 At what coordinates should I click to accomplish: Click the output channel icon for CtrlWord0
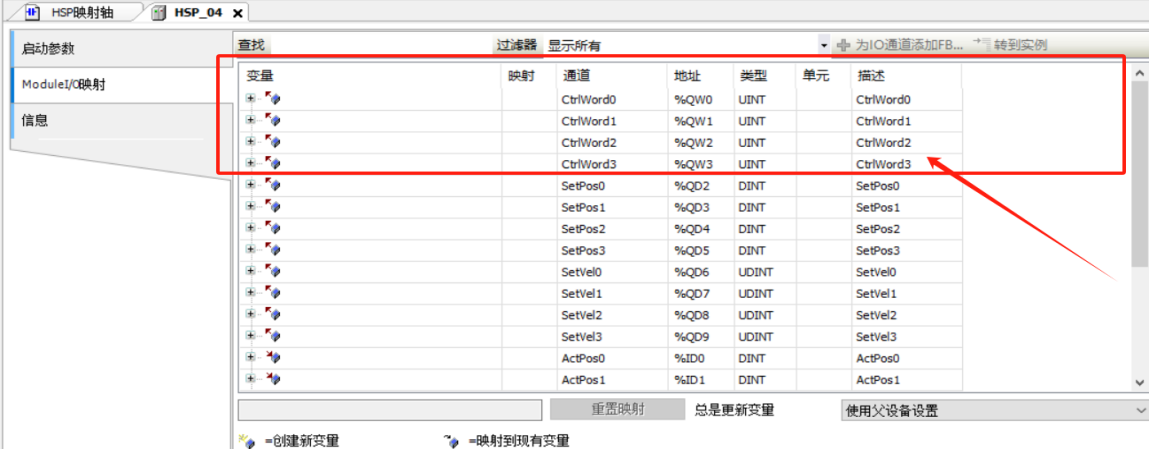click(x=273, y=98)
